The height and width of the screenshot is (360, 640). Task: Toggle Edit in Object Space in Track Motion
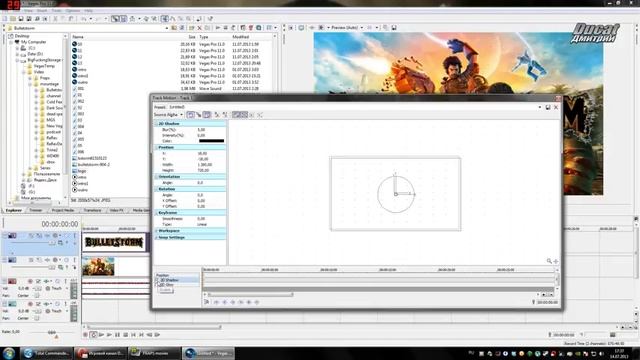coord(207,115)
